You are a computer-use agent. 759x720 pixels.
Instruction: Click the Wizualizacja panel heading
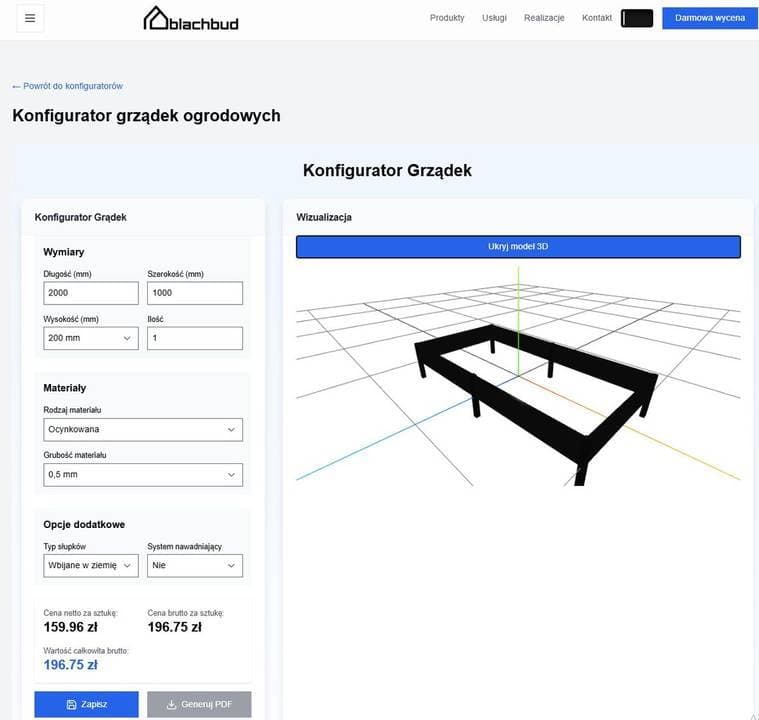pos(324,217)
